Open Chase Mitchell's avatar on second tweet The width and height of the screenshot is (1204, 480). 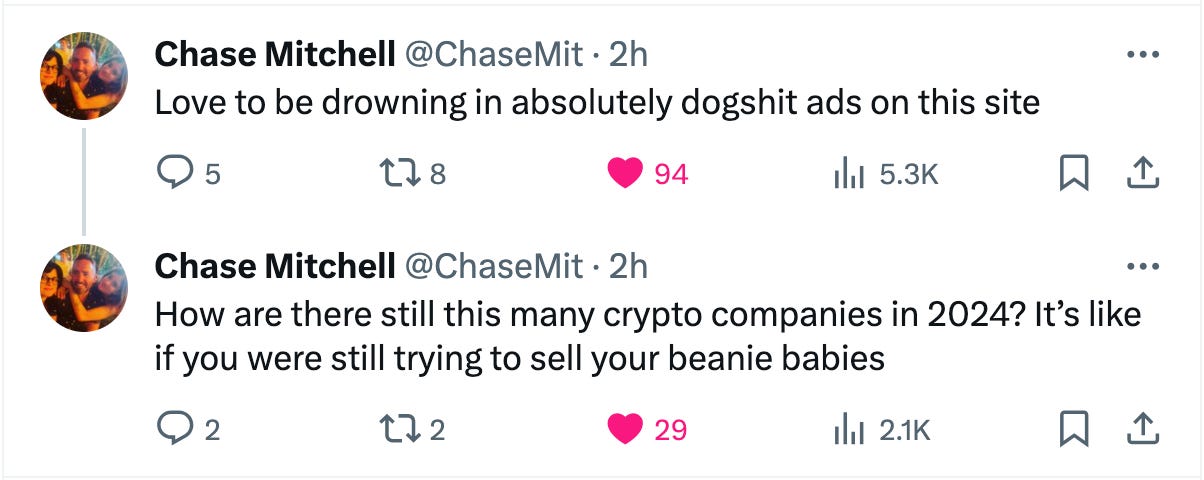(x=84, y=289)
